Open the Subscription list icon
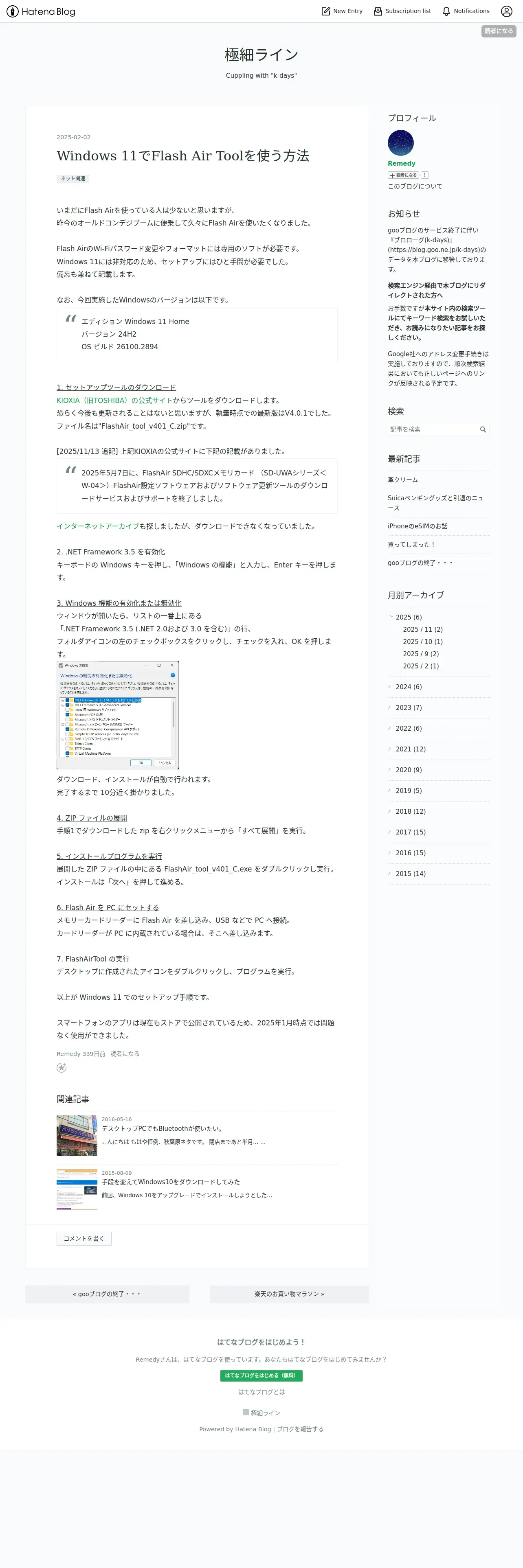This screenshot has width=523, height=1568. 378,11
